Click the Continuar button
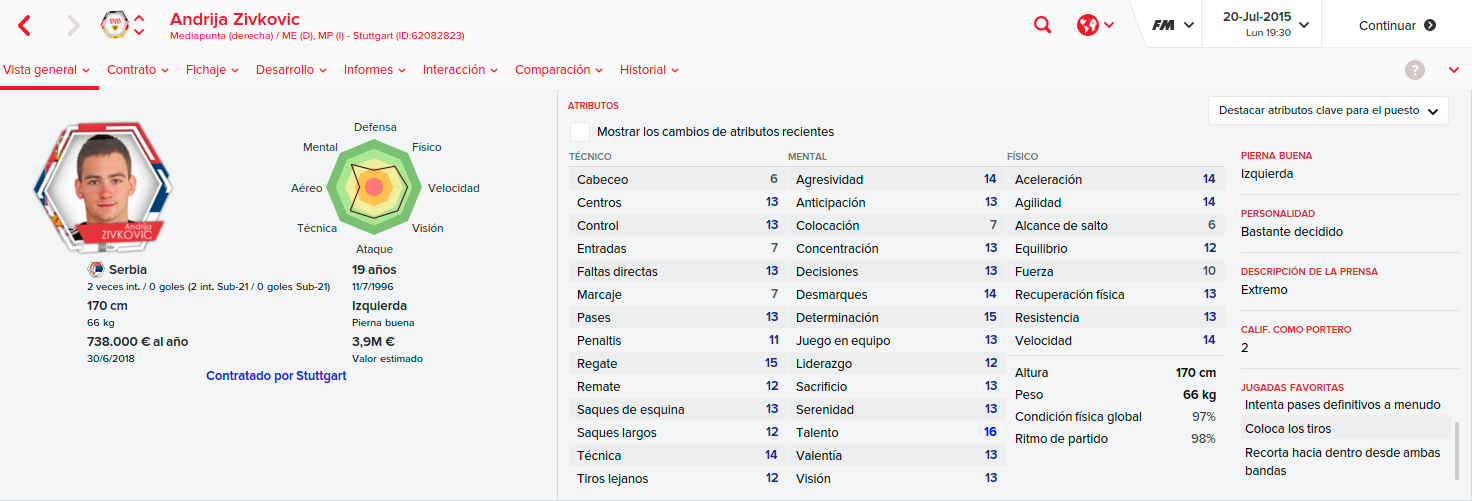Viewport: 1472px width, 501px height. coord(1397,26)
